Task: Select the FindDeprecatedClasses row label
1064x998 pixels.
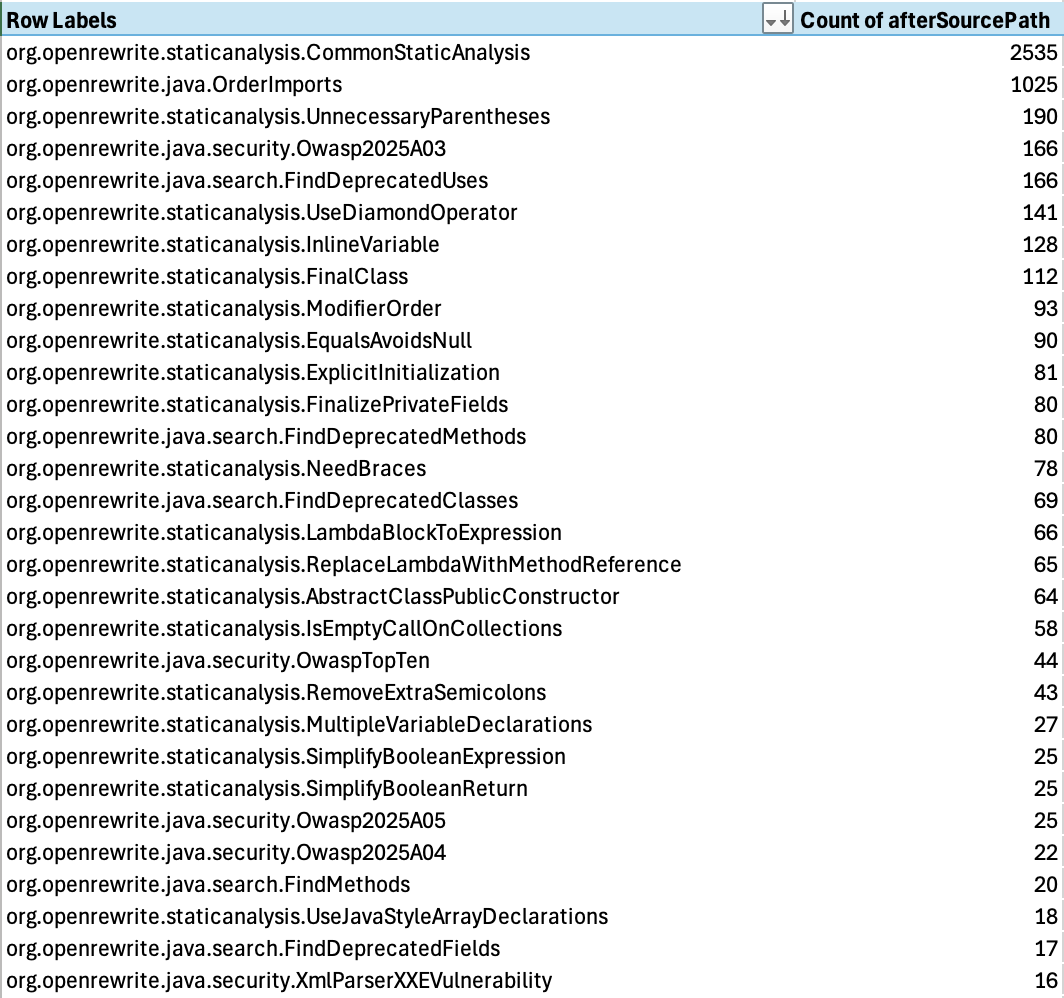Action: 262,500
